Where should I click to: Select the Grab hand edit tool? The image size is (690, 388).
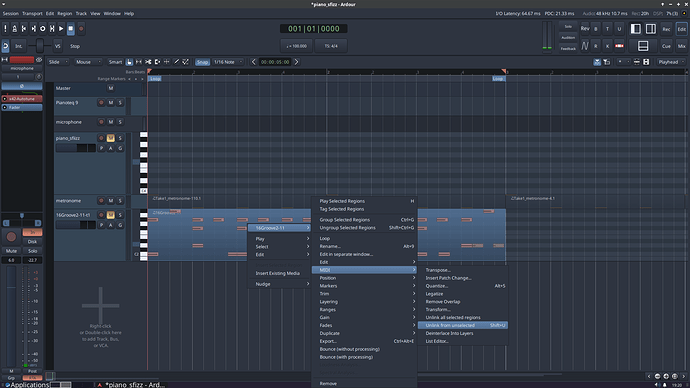tap(129, 62)
